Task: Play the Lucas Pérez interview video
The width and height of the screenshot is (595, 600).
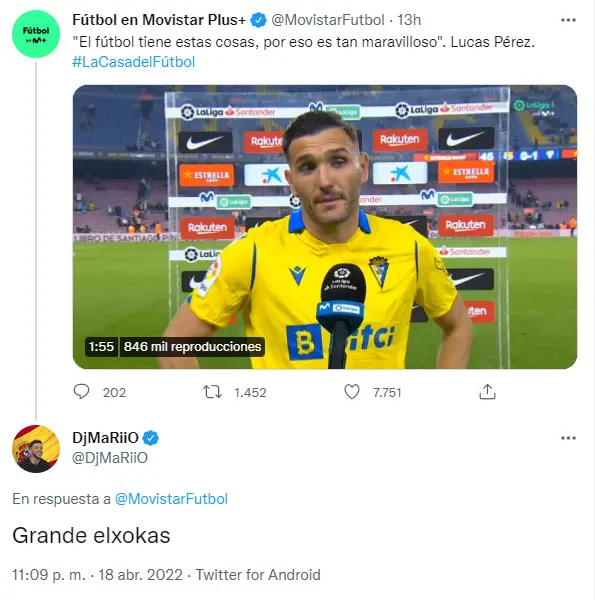Action: 325,227
